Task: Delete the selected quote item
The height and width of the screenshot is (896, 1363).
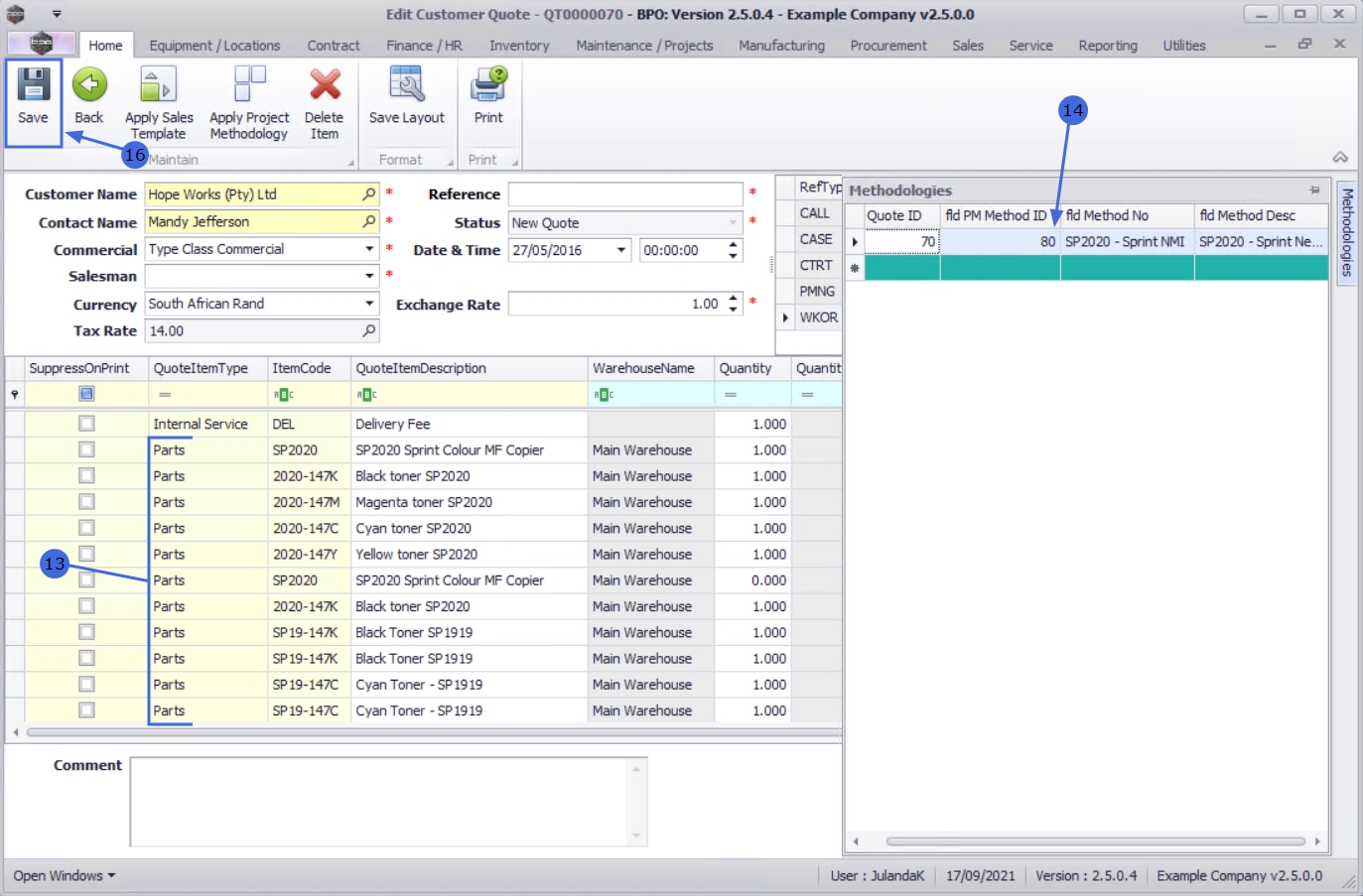Action: [x=325, y=104]
